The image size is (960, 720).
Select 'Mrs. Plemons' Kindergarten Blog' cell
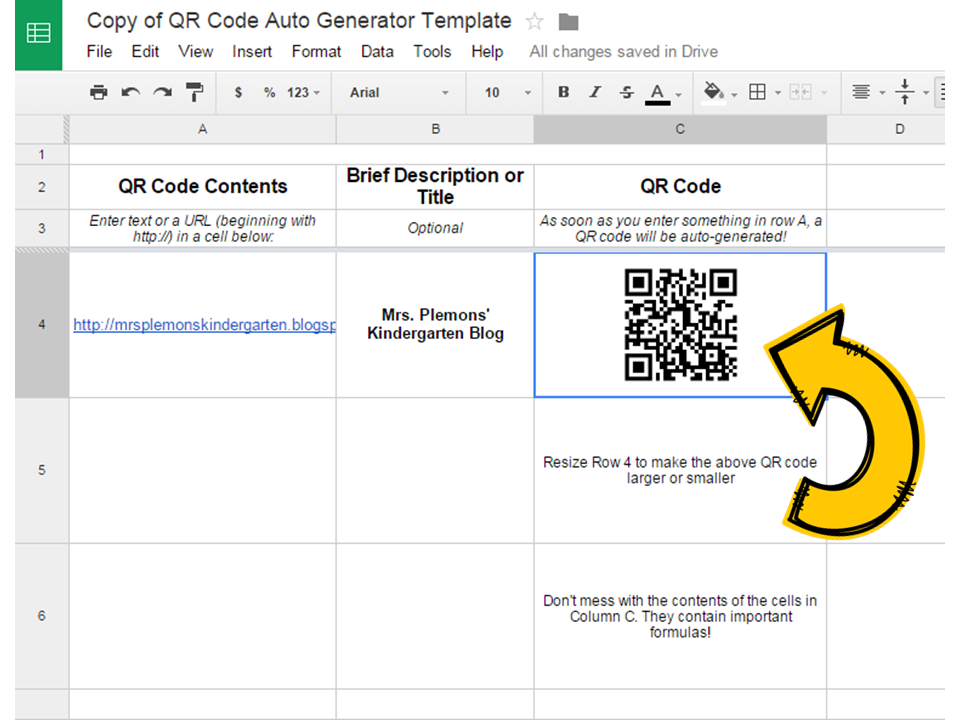pos(435,324)
